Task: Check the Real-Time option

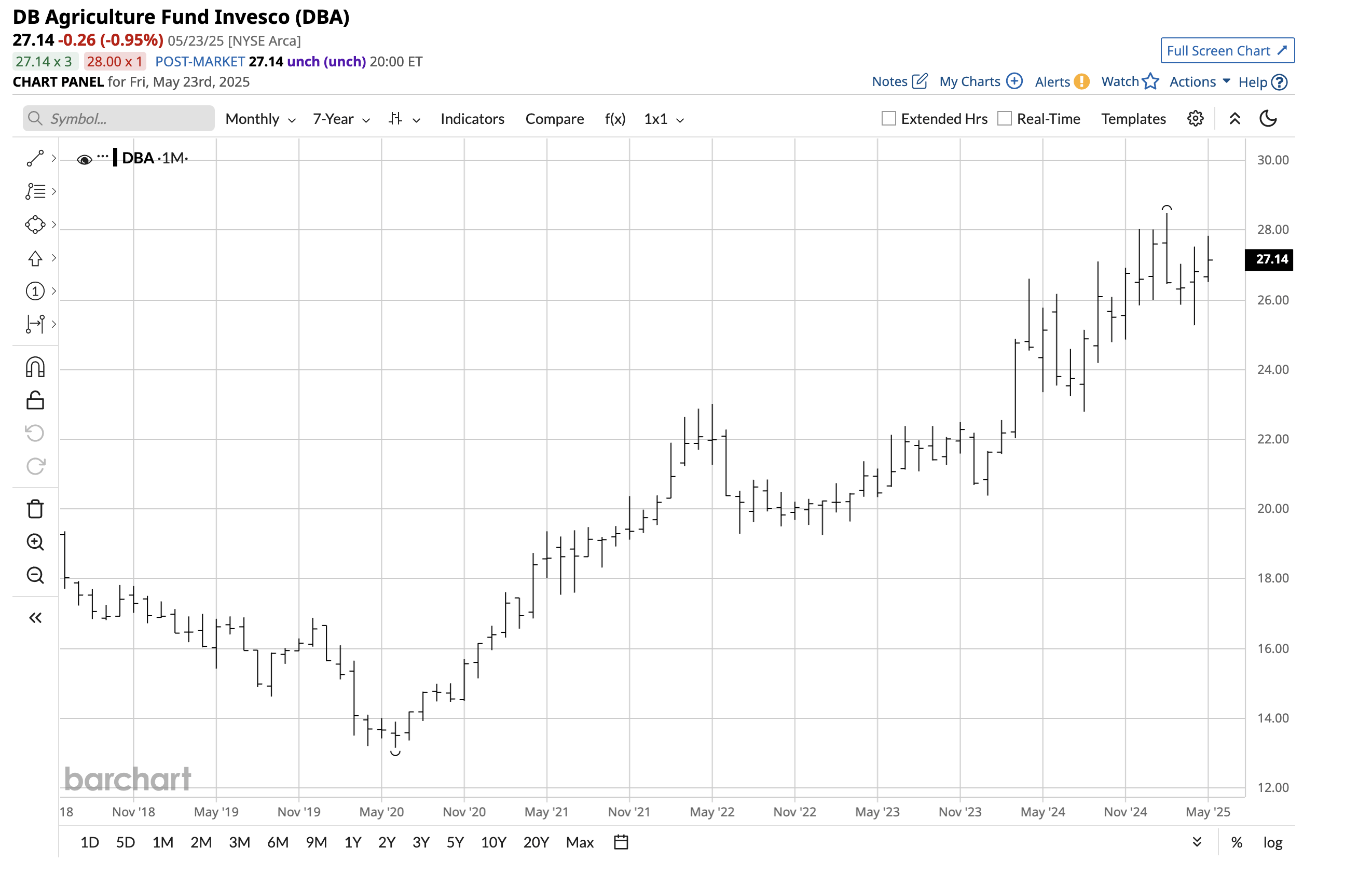Action: coord(1005,118)
